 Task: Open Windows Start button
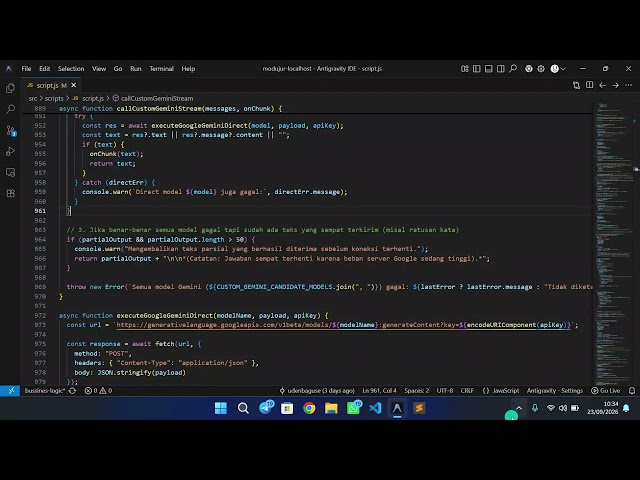coord(221,408)
